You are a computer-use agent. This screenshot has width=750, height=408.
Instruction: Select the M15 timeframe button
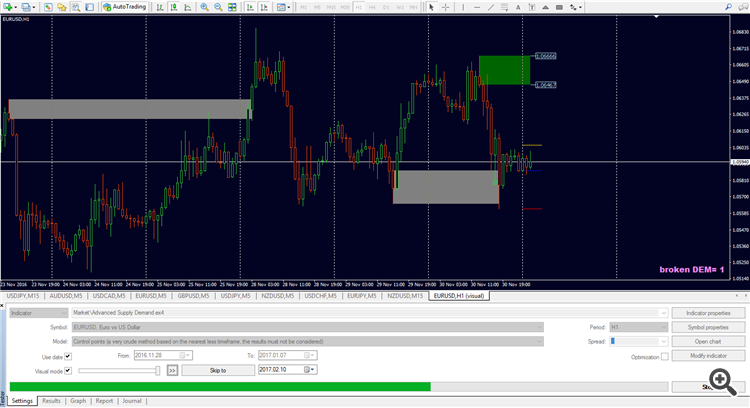(331, 7)
